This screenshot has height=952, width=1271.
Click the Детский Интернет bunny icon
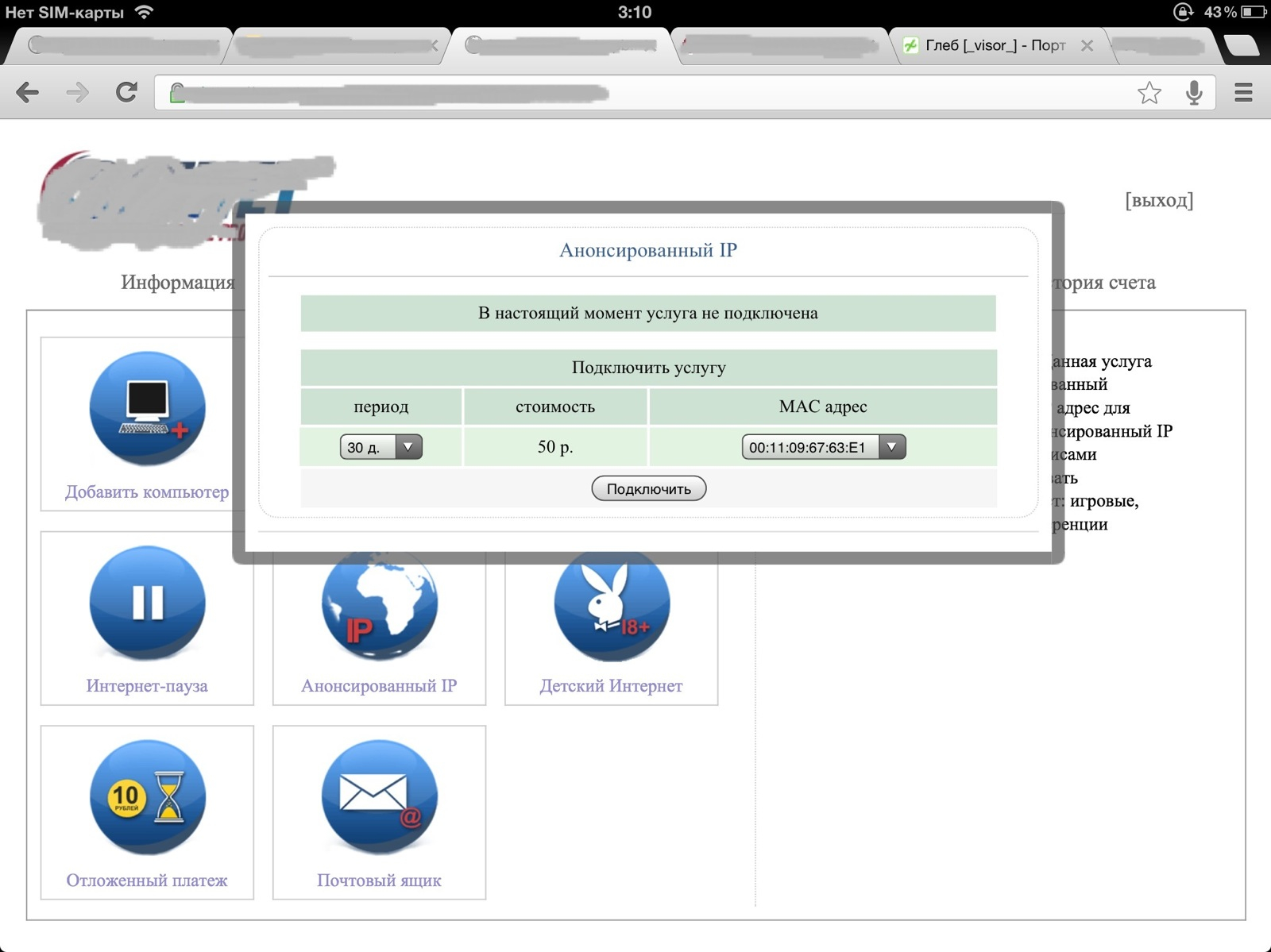[x=612, y=605]
